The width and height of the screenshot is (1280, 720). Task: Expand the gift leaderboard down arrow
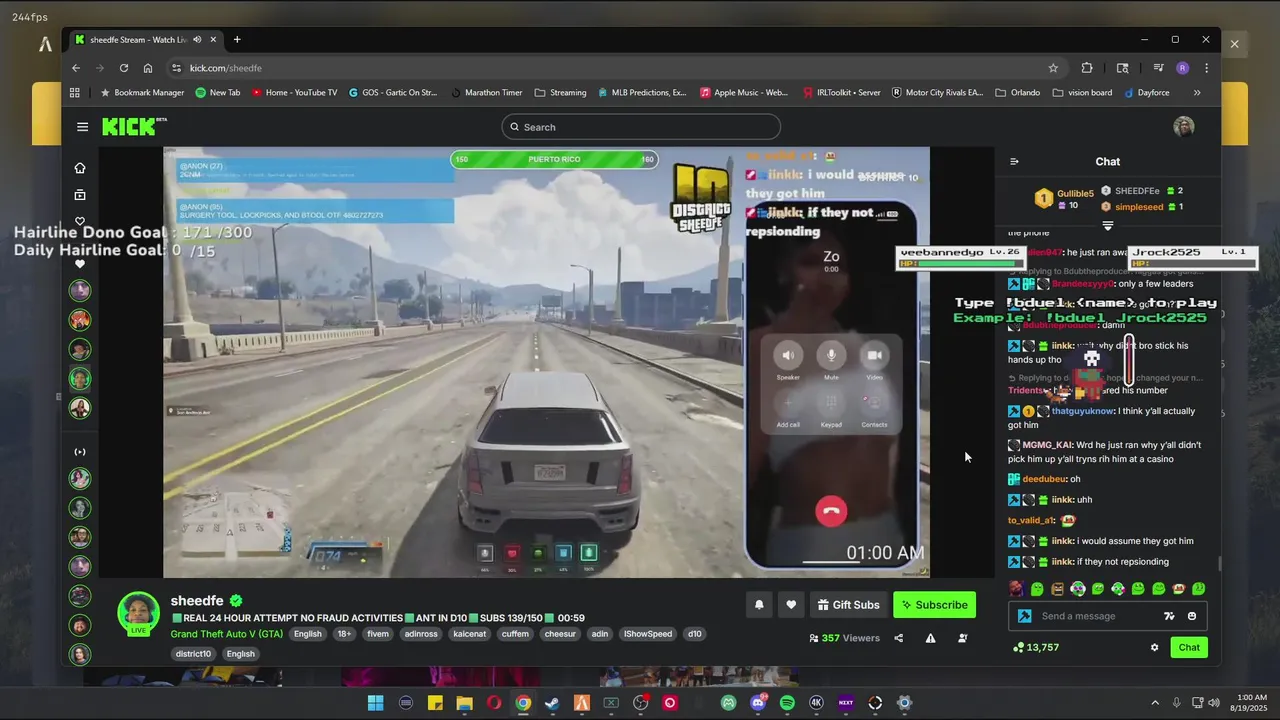(1107, 226)
